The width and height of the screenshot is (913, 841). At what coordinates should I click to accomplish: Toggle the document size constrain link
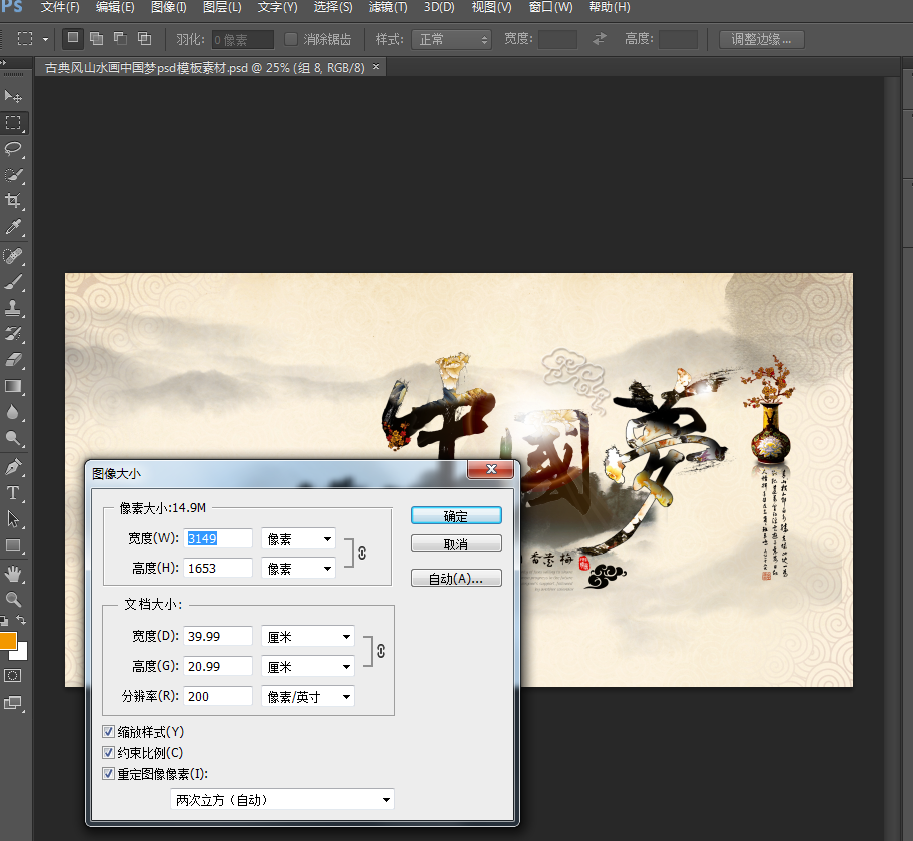tap(381, 651)
